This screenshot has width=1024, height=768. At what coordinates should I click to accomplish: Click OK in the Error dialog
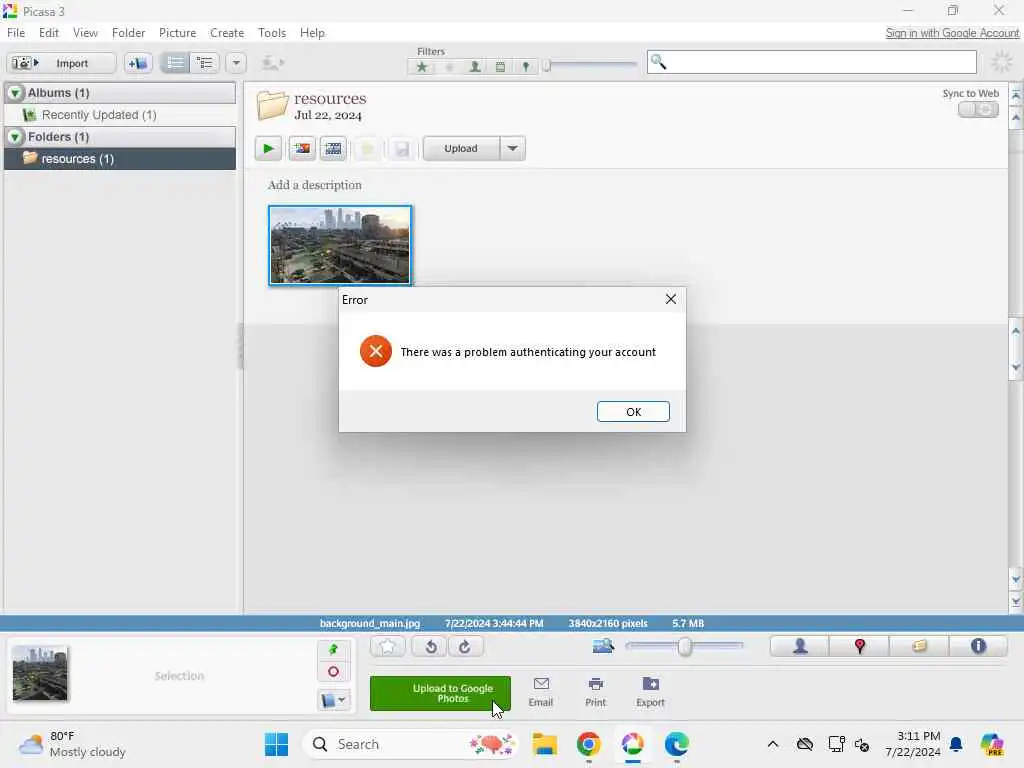coord(633,411)
